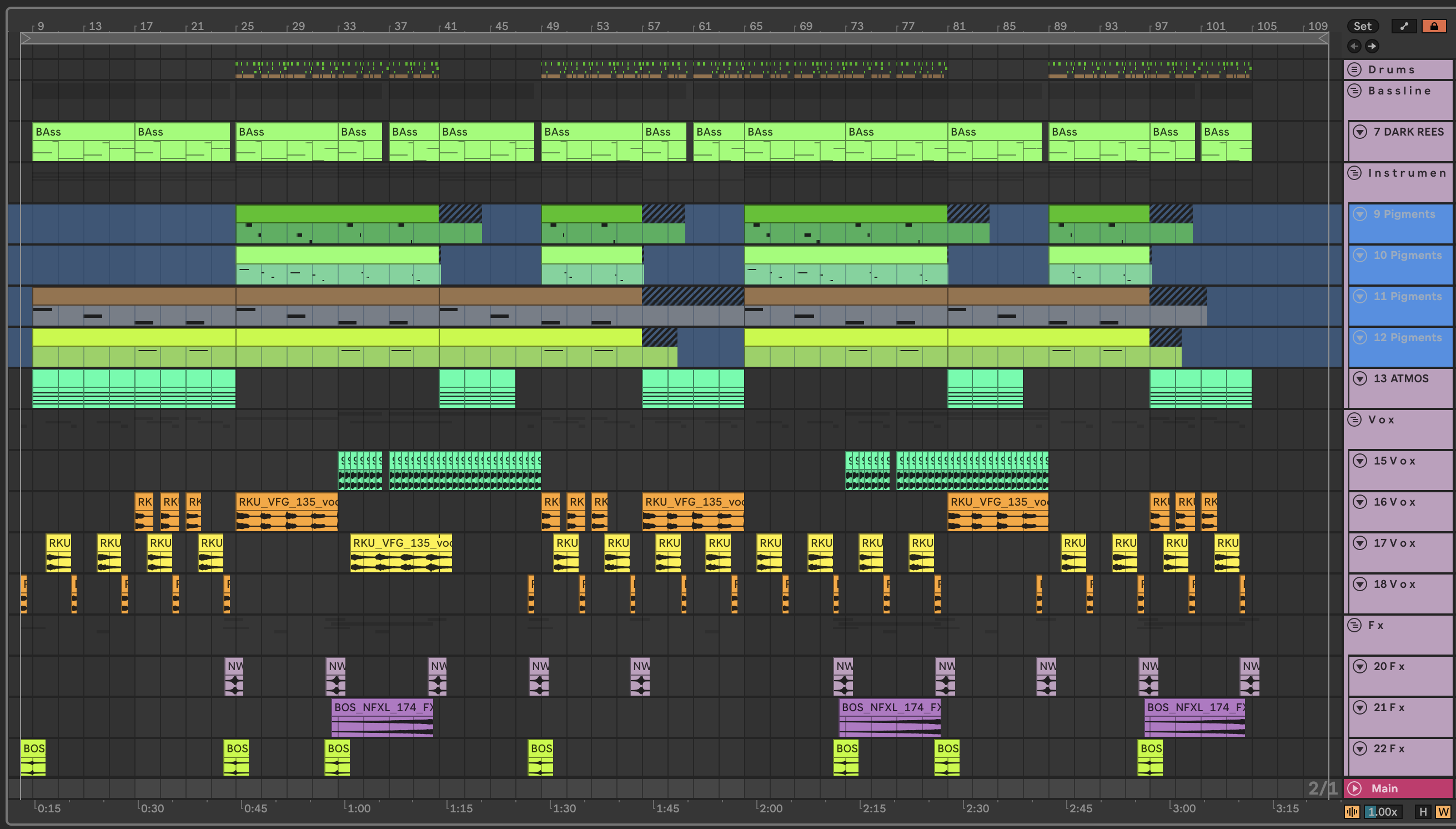1456x829 pixels.
Task: Toggle the orange lock envelopes button
Action: [1434, 26]
